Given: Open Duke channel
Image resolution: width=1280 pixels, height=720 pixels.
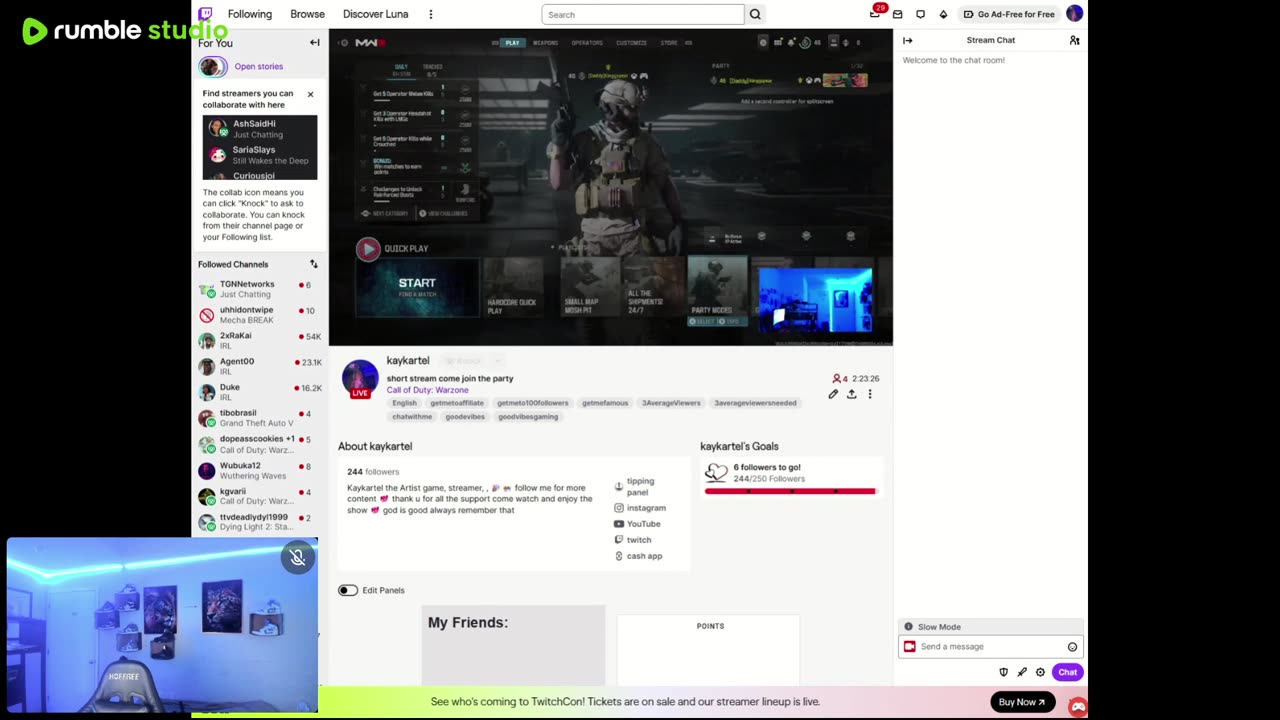Looking at the screenshot, I should point(258,392).
